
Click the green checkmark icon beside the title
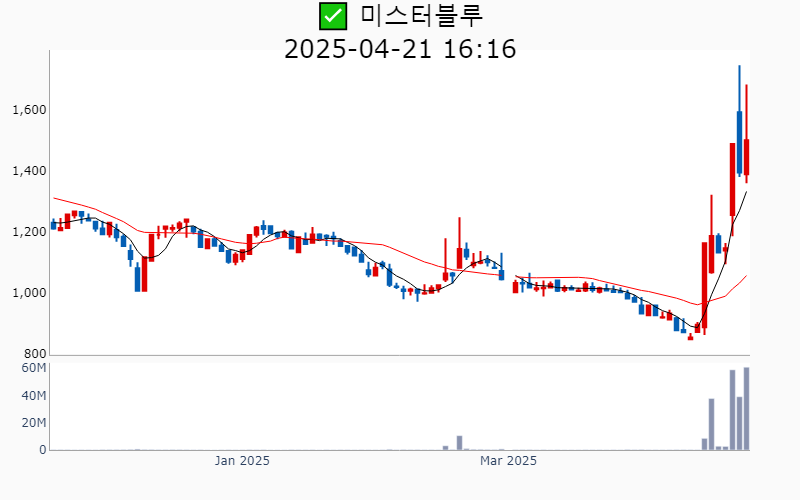pyautogui.click(x=333, y=16)
